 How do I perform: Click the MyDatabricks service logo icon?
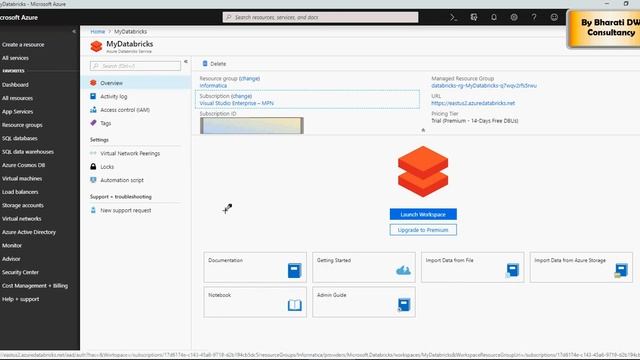tap(96, 47)
